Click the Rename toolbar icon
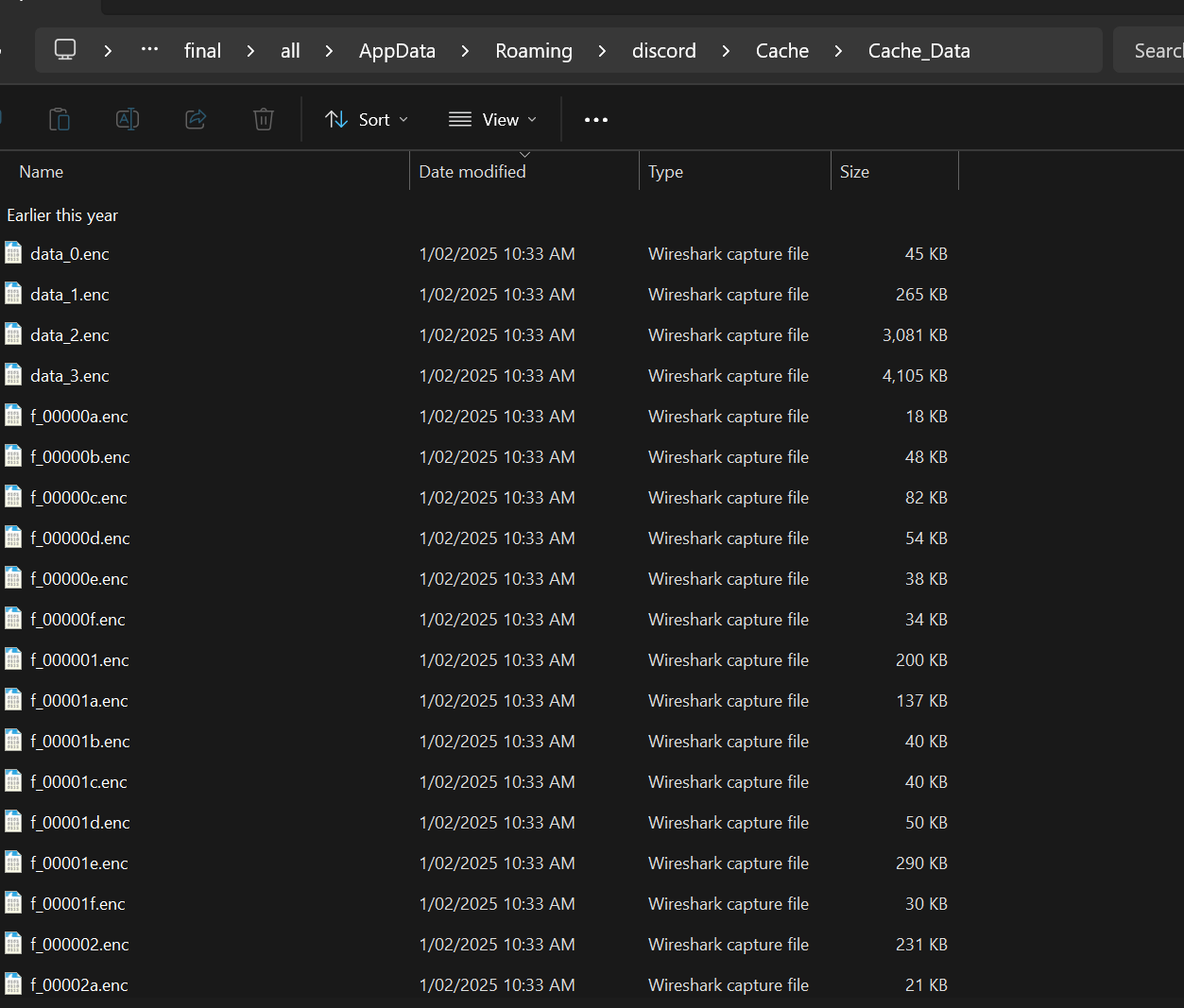 [x=128, y=119]
